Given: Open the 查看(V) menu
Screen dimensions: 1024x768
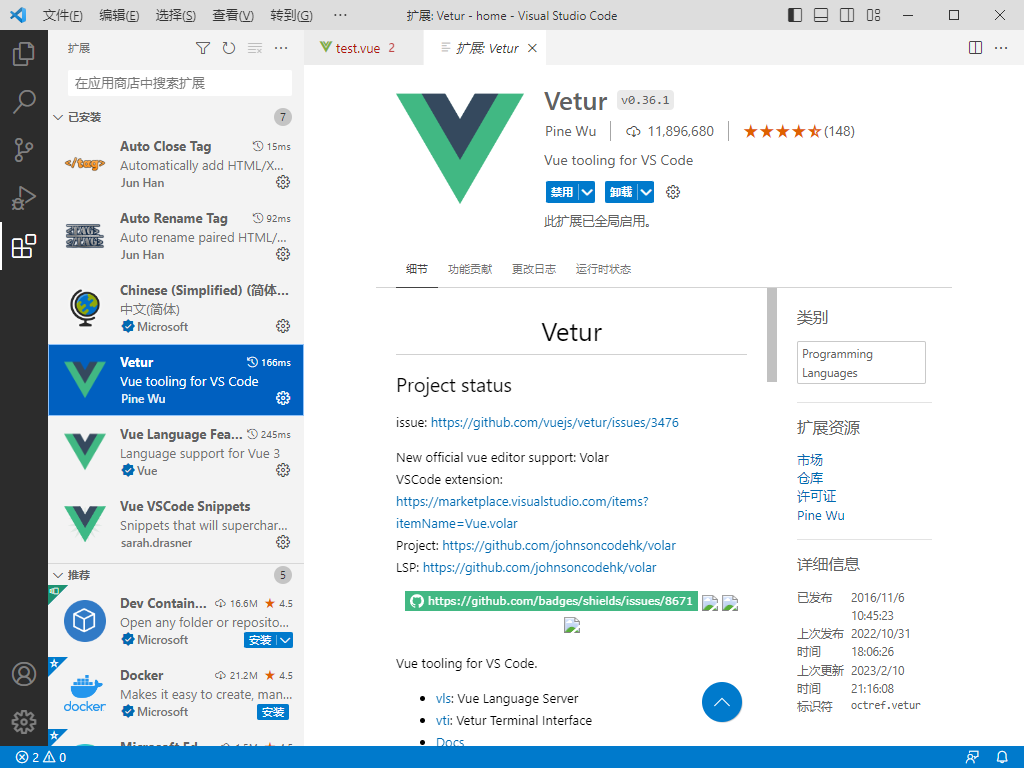Looking at the screenshot, I should [233, 15].
